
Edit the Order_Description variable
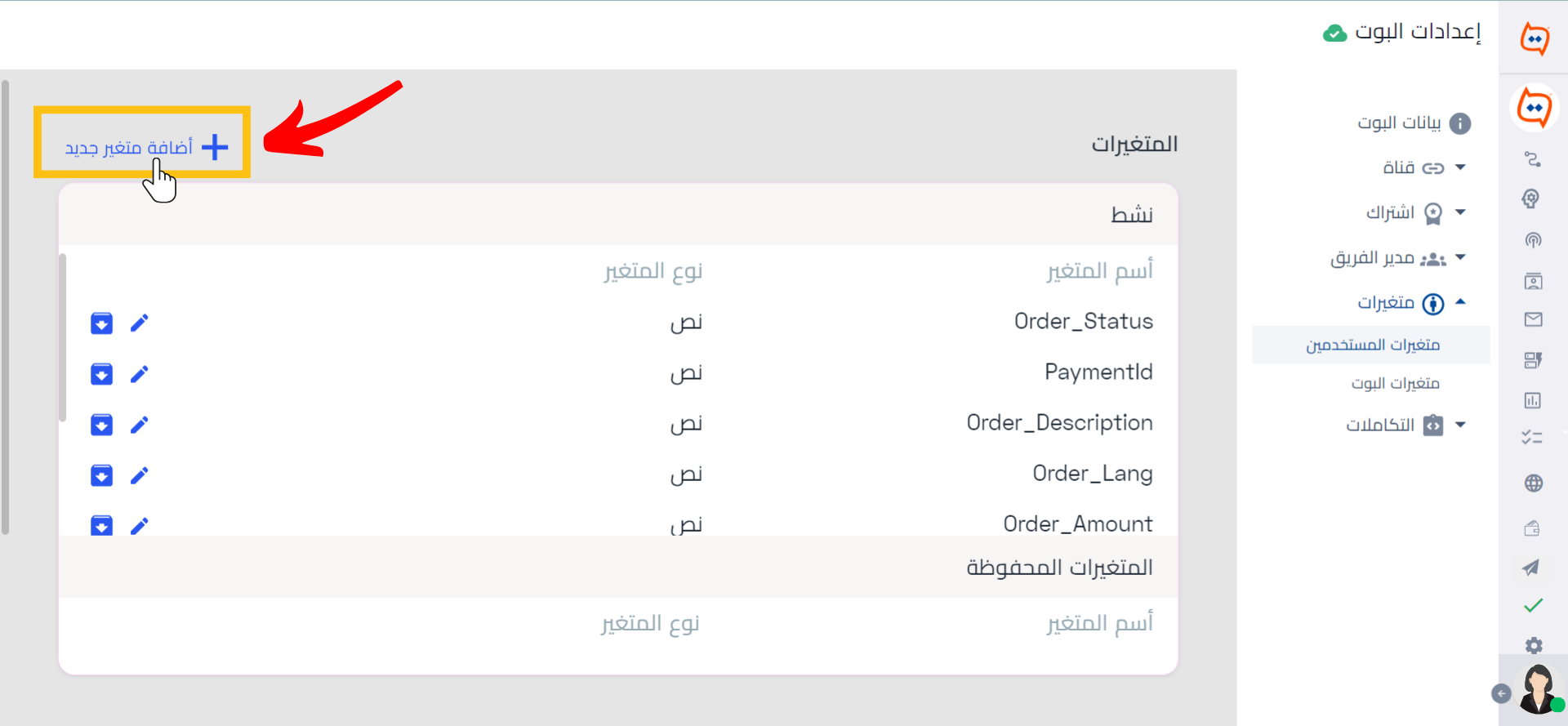[x=139, y=425]
